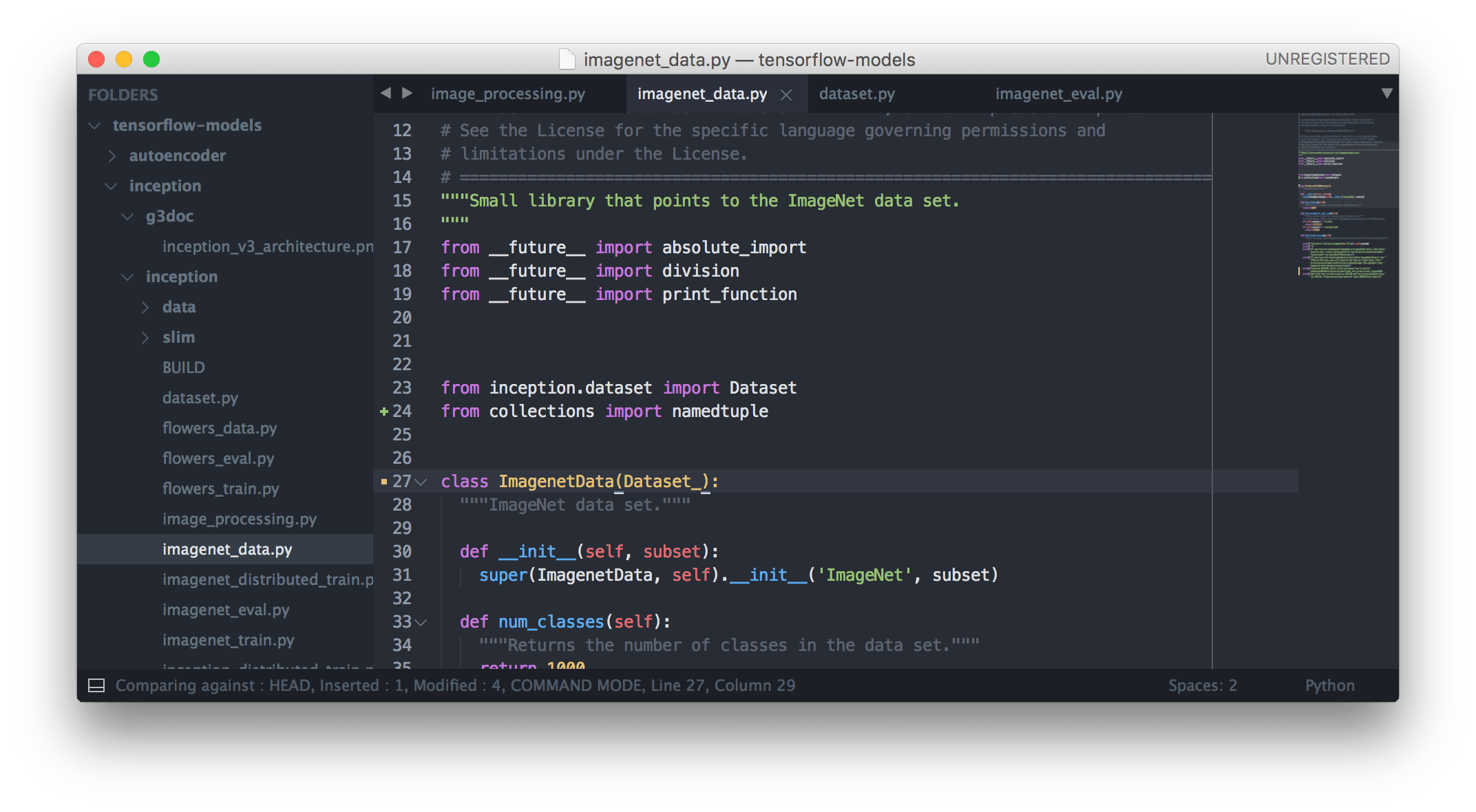Click the modified-line marker at line 27
The image size is (1476, 812).
[x=384, y=481]
